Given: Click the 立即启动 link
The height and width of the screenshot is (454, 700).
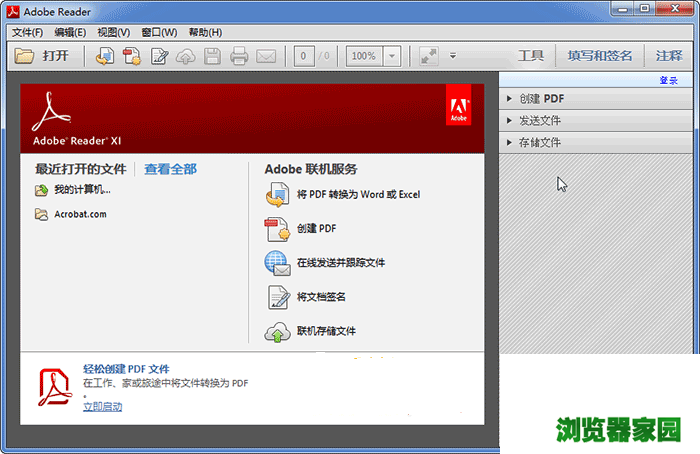Looking at the screenshot, I should pyautogui.click(x=103, y=407).
